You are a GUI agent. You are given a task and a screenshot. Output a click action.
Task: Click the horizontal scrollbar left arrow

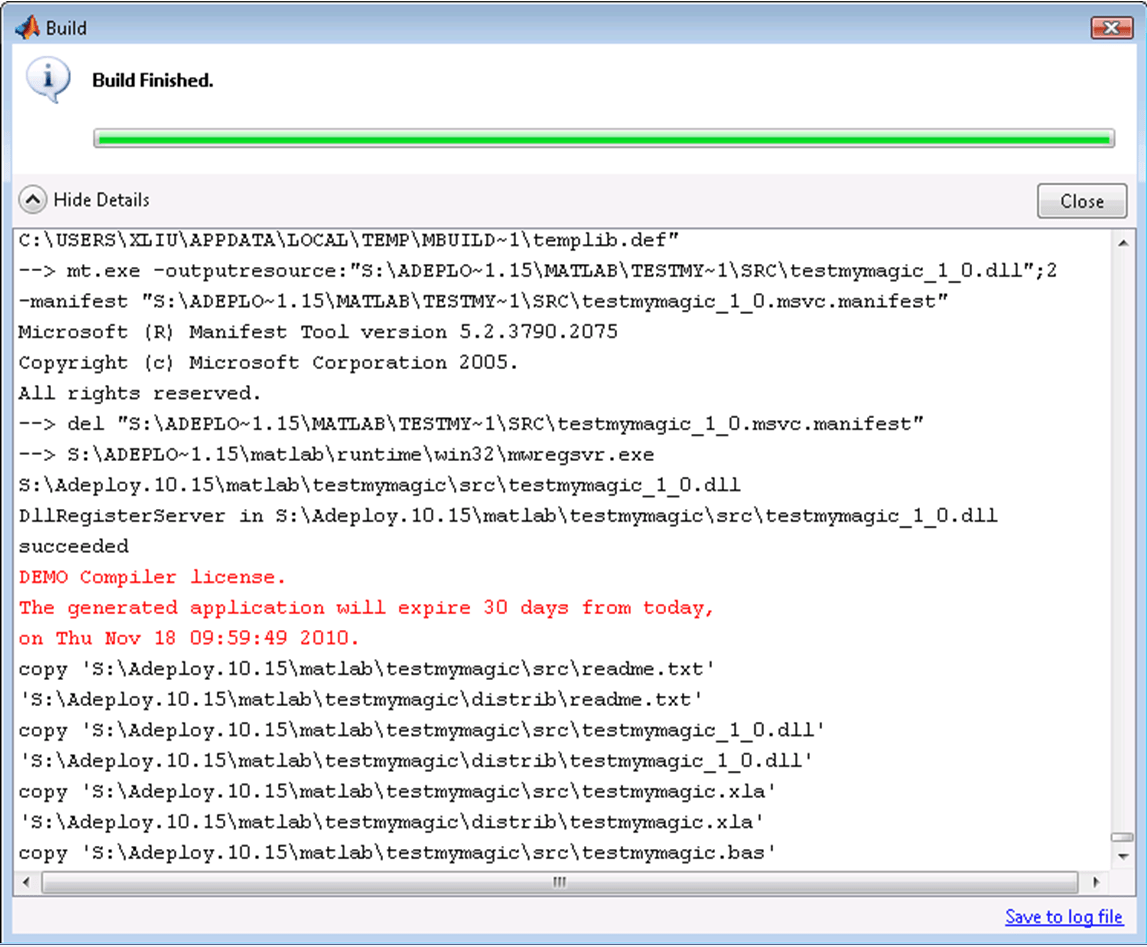click(26, 882)
